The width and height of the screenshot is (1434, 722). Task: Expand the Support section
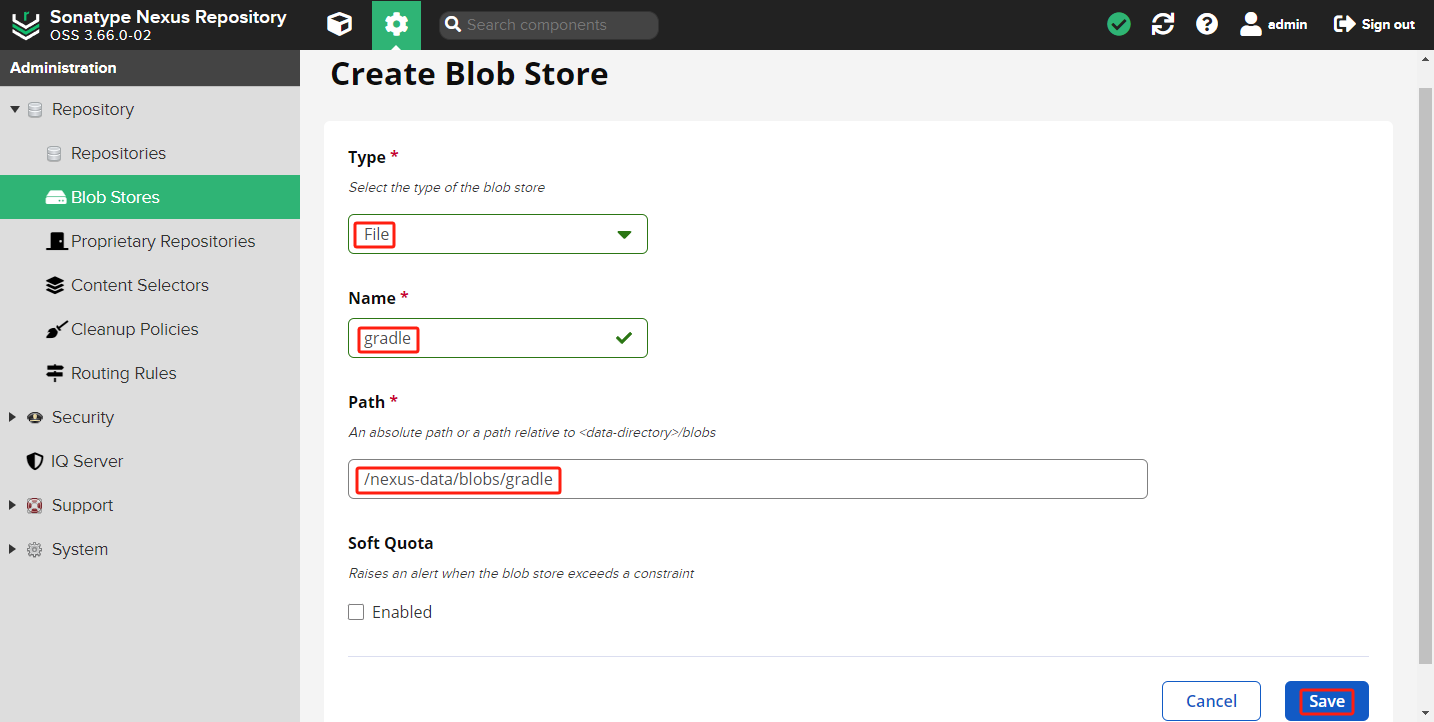(x=13, y=505)
